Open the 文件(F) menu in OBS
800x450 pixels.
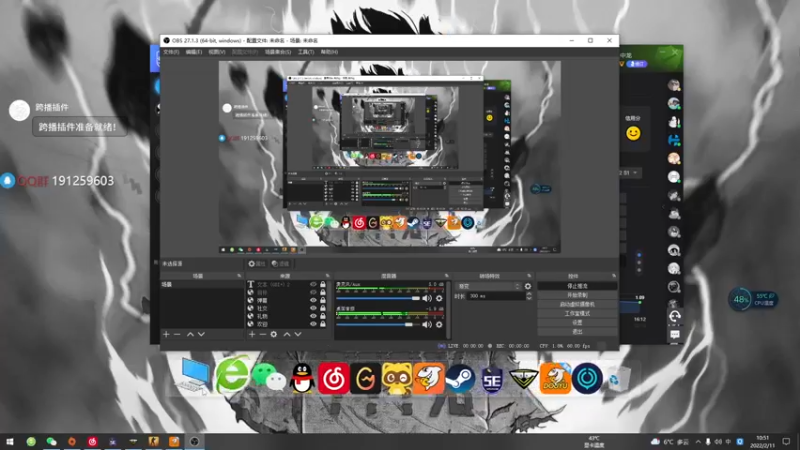(x=171, y=52)
